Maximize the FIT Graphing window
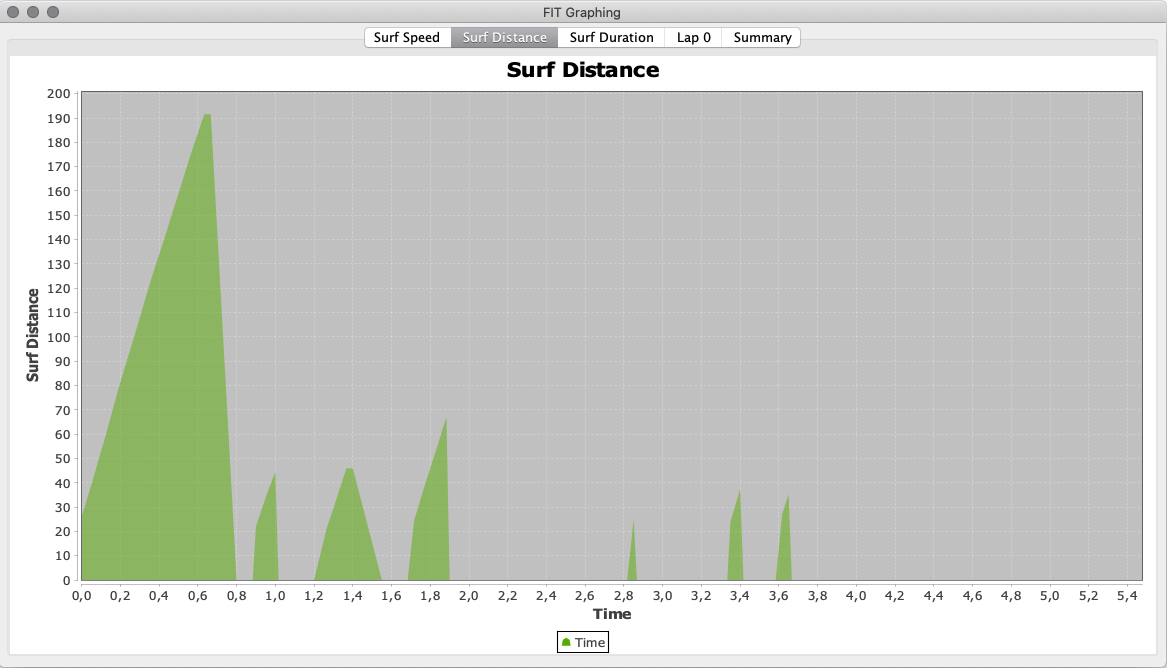This screenshot has width=1167, height=668. [x=53, y=12]
